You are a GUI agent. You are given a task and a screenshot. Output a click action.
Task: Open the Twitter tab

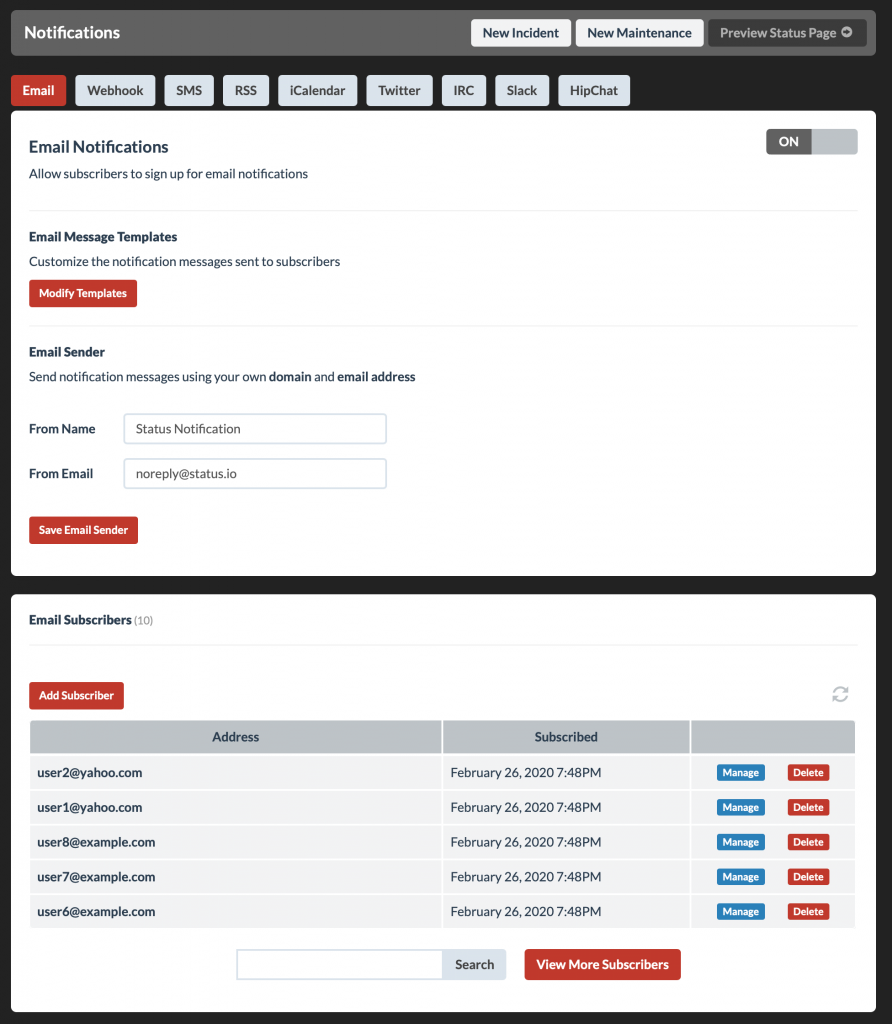[x=399, y=90]
